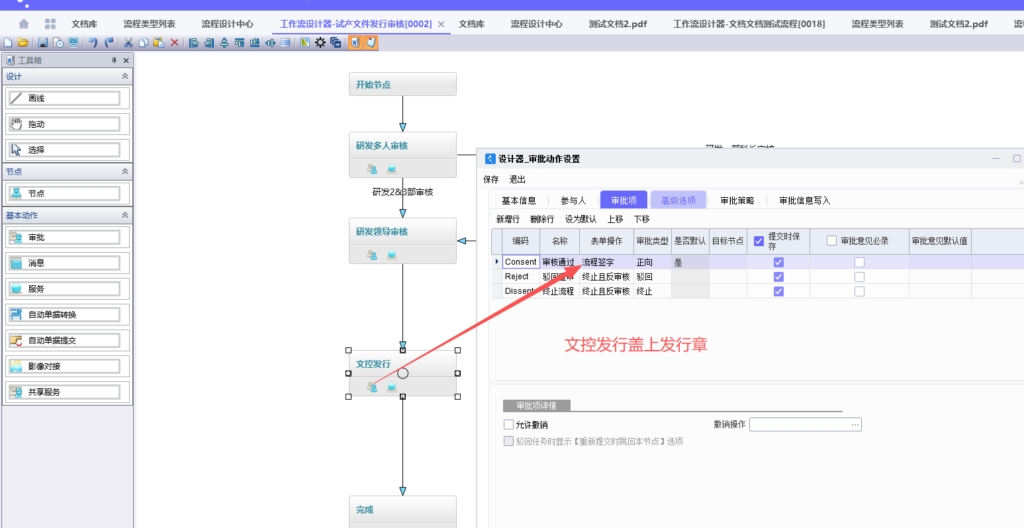Select the 节点 node tool
Viewport: 1024px width, 528px height.
[67, 193]
